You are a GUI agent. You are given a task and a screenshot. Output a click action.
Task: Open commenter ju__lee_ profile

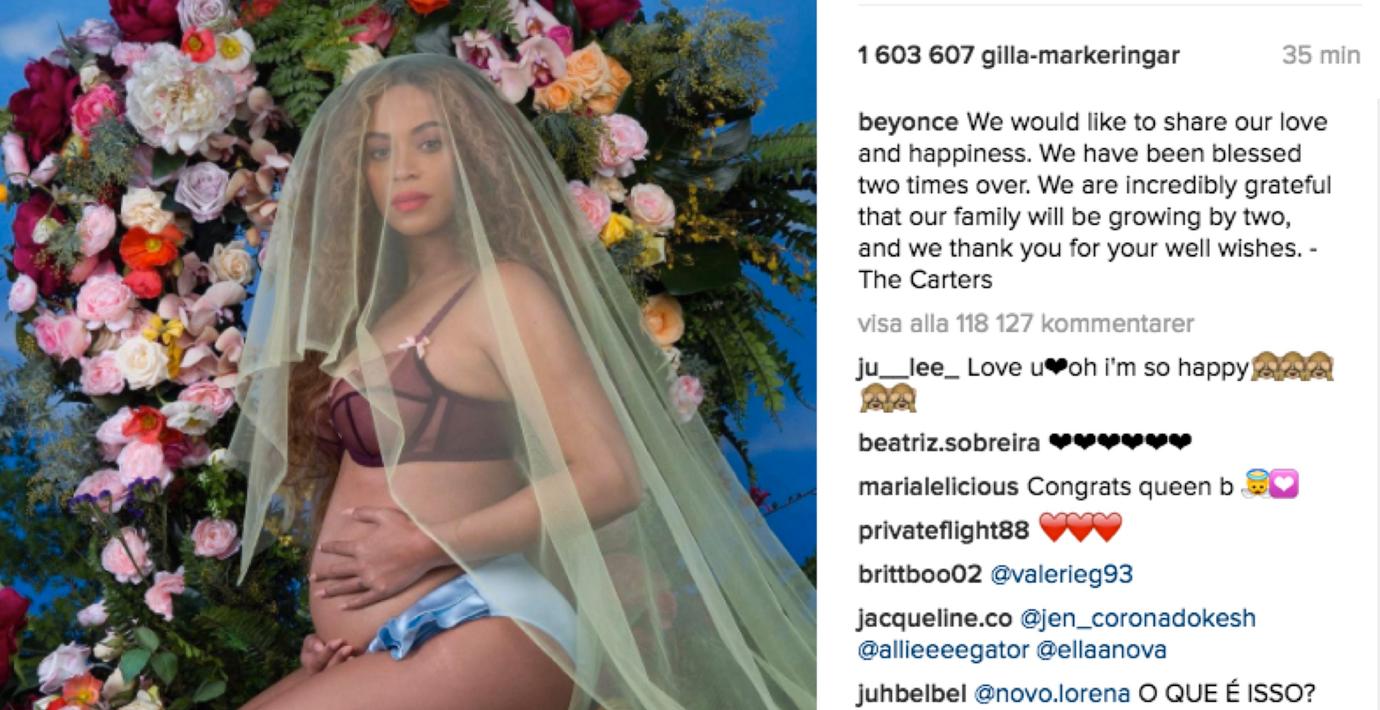[909, 369]
